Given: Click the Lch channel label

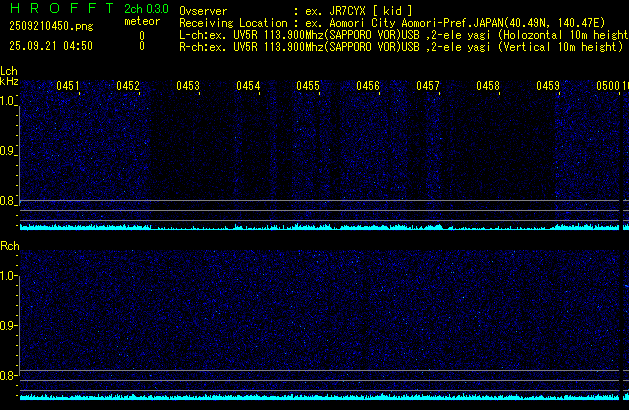Looking at the screenshot, I should point(9,71).
